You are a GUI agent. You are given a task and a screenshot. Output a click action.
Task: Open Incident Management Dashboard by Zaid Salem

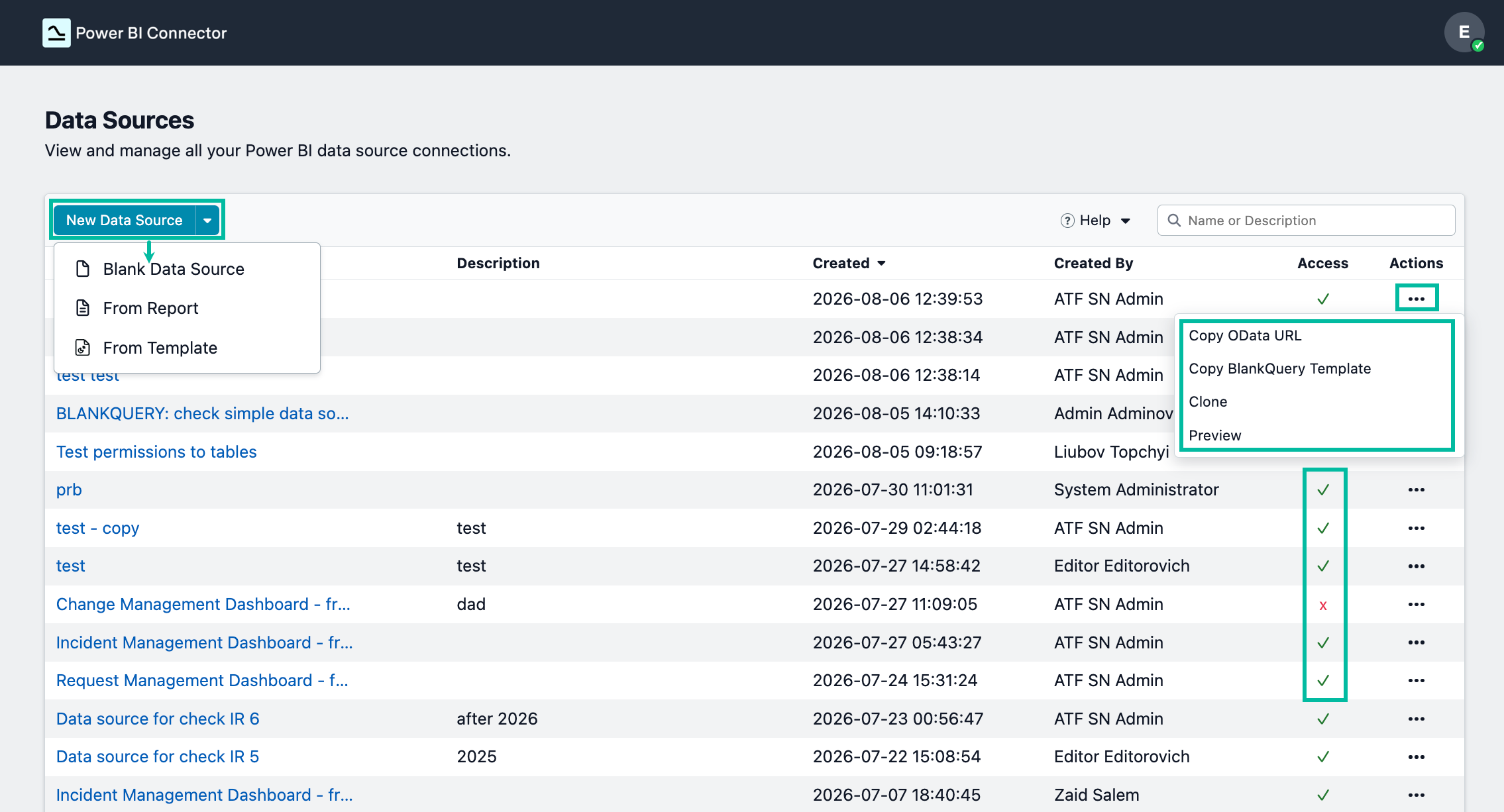pos(204,795)
